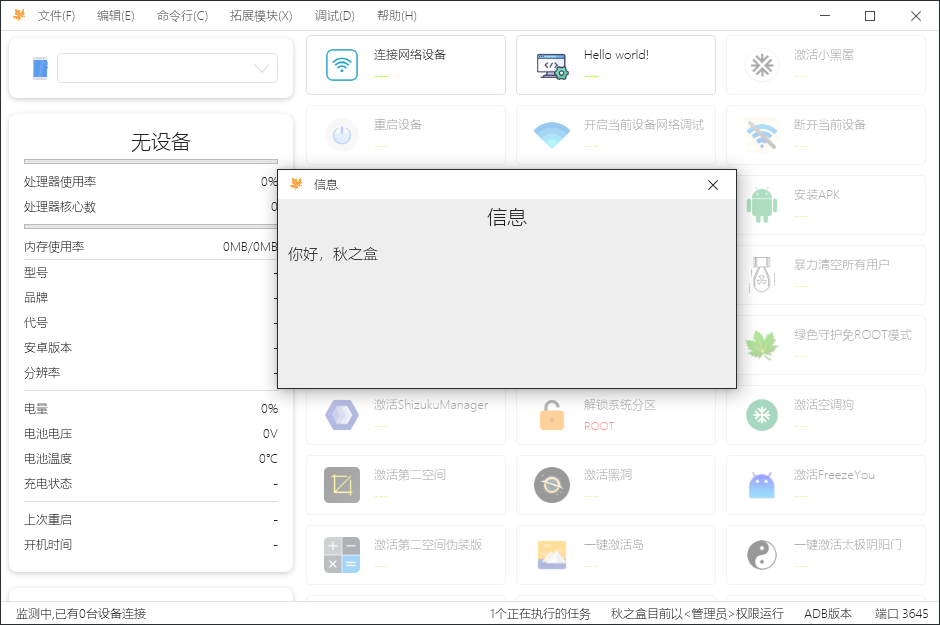Select the 激活FreezeYou option
This screenshot has width=940, height=625.
pyautogui.click(x=834, y=475)
